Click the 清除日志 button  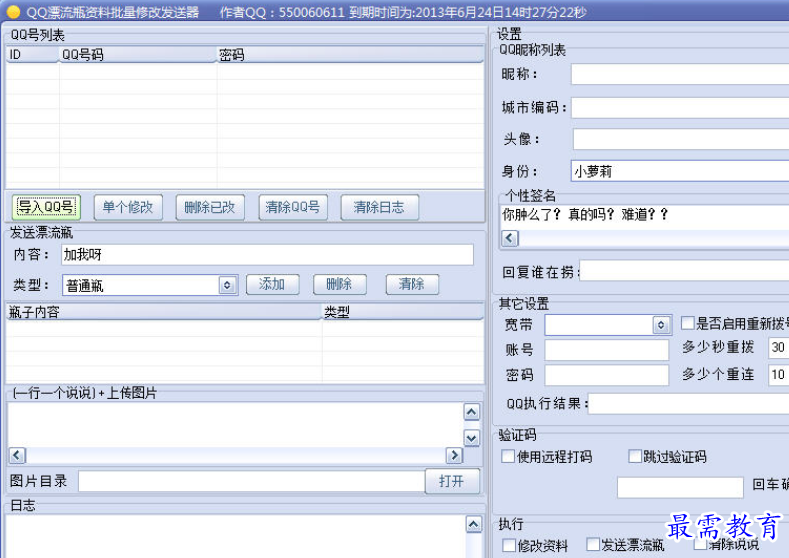pyautogui.click(x=379, y=207)
